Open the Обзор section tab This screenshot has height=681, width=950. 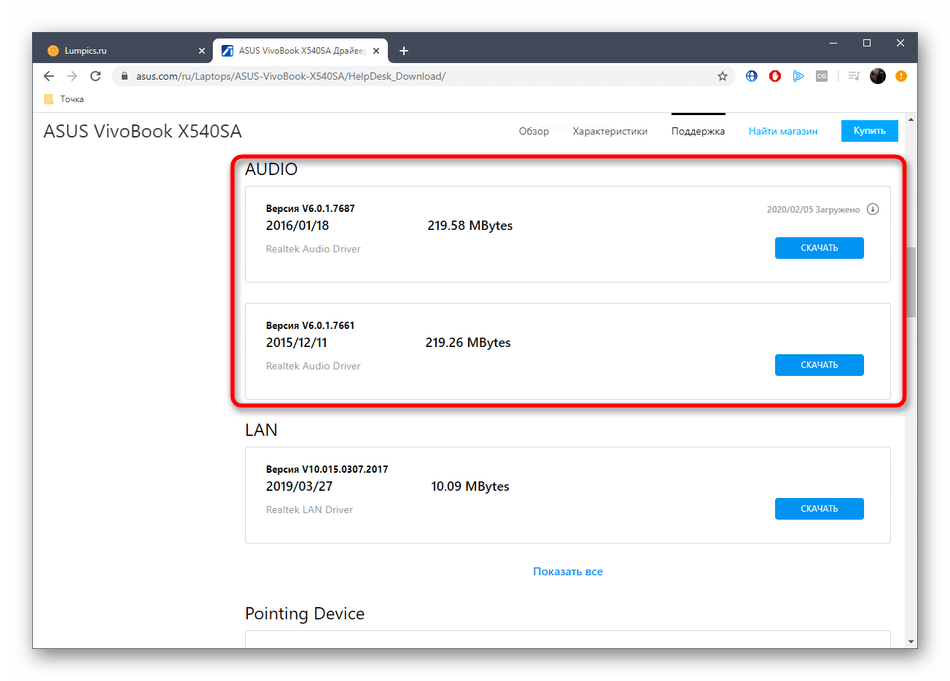[534, 131]
